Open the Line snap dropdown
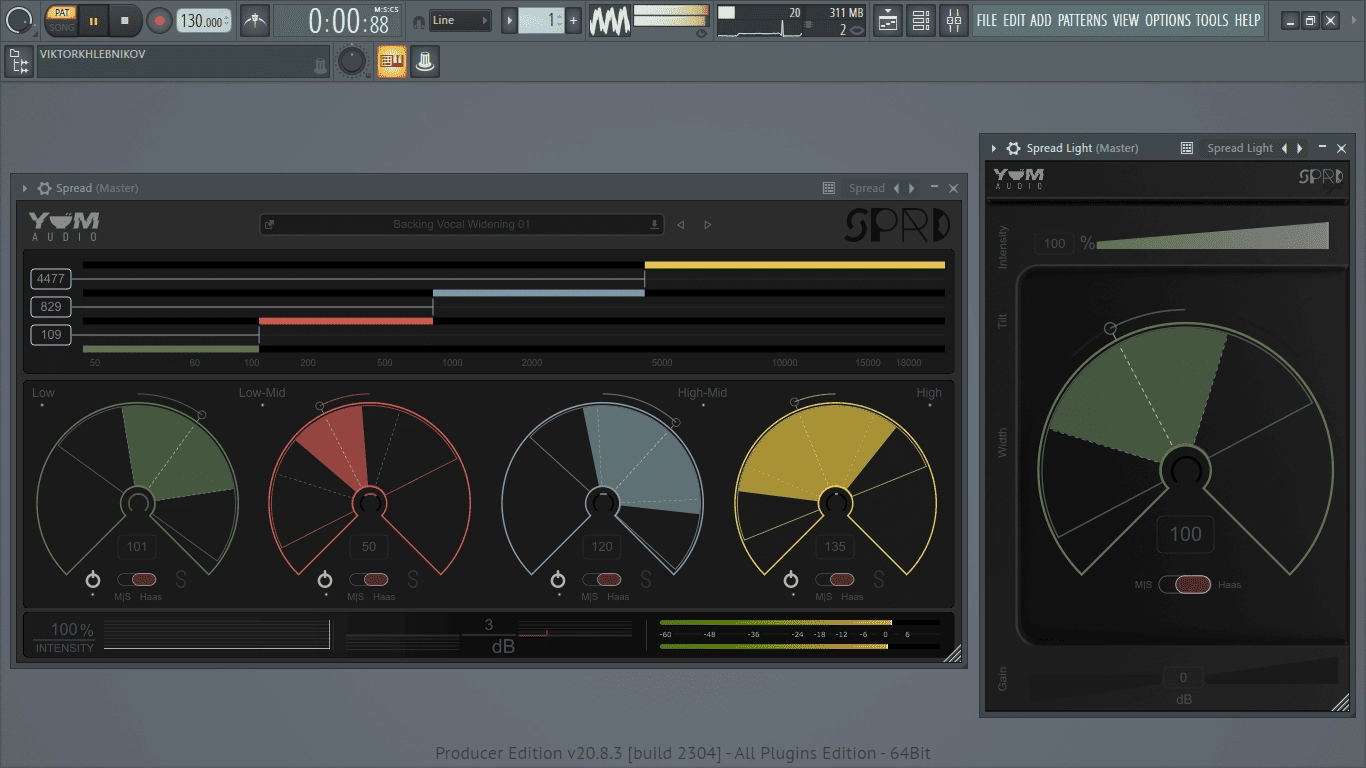Screen dimensions: 1366x768 click(460, 20)
